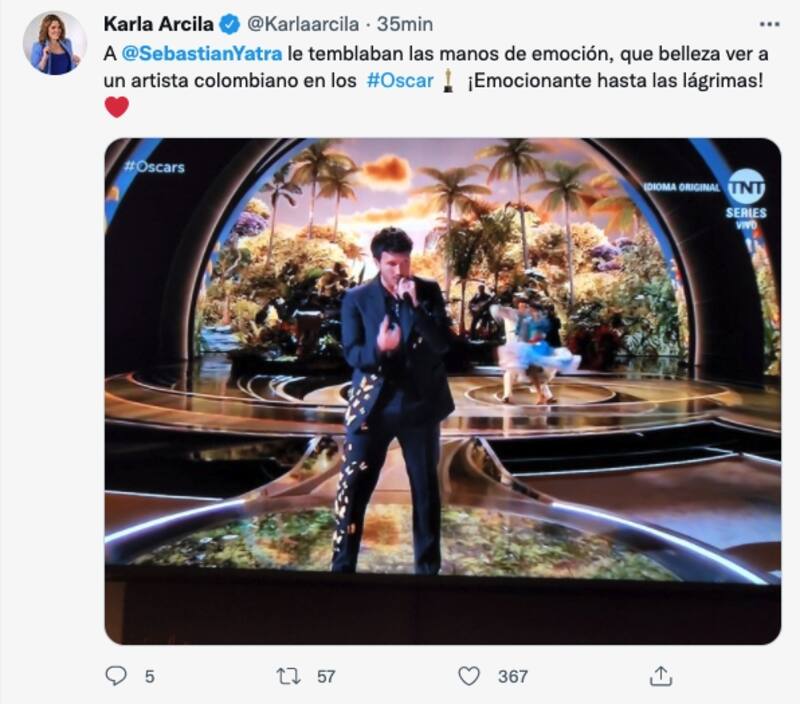Open Karla Arcila's profile picture
This screenshot has height=704, width=800.
point(54,43)
